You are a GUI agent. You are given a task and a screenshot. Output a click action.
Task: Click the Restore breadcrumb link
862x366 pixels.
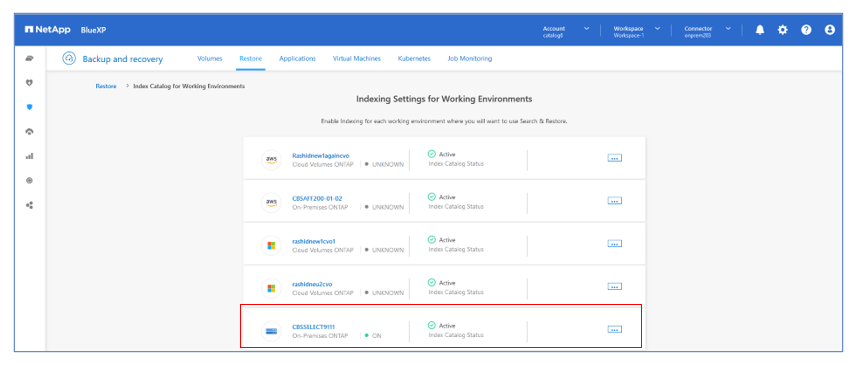[106, 86]
